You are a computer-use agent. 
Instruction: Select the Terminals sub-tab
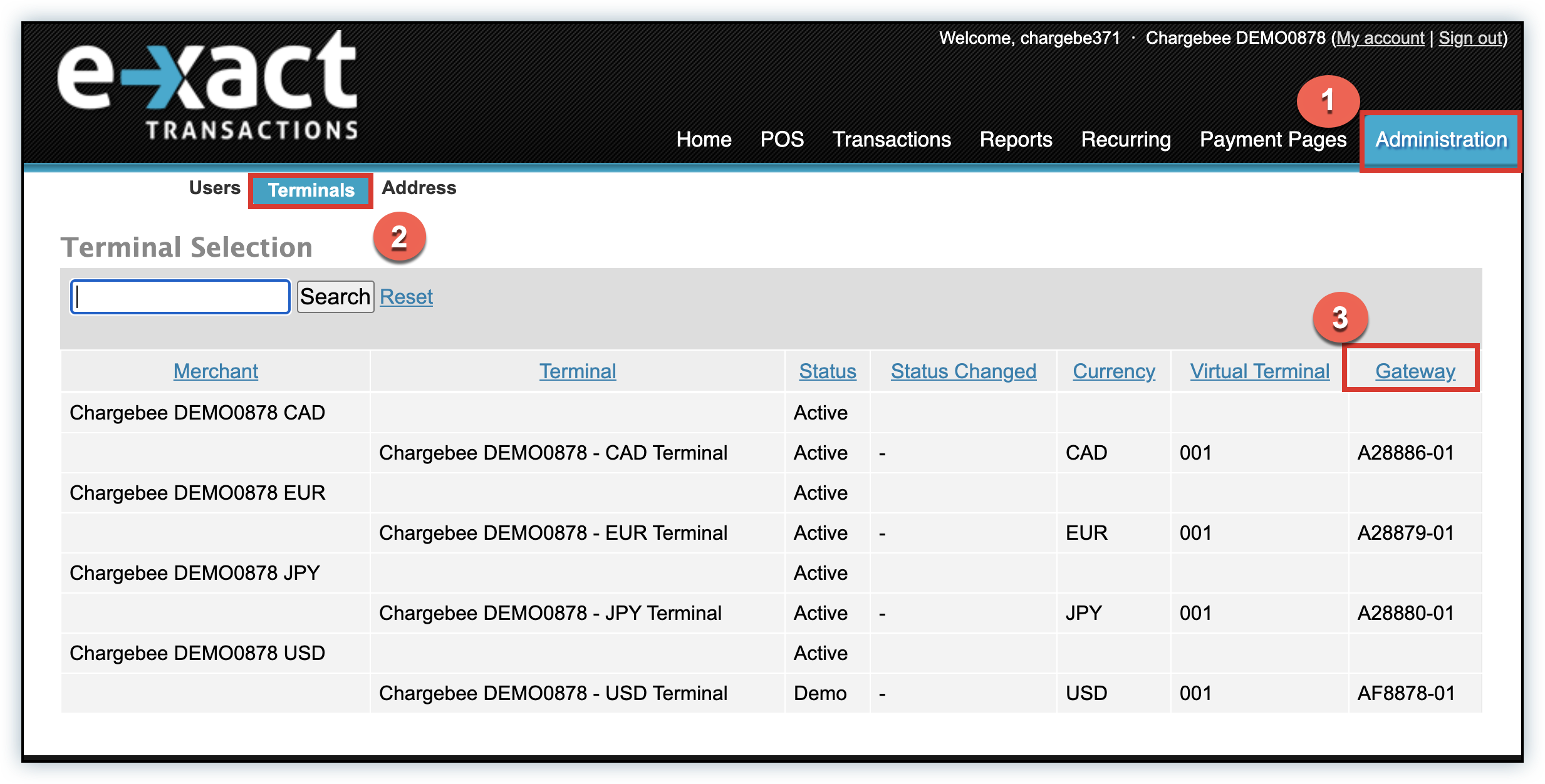[311, 190]
